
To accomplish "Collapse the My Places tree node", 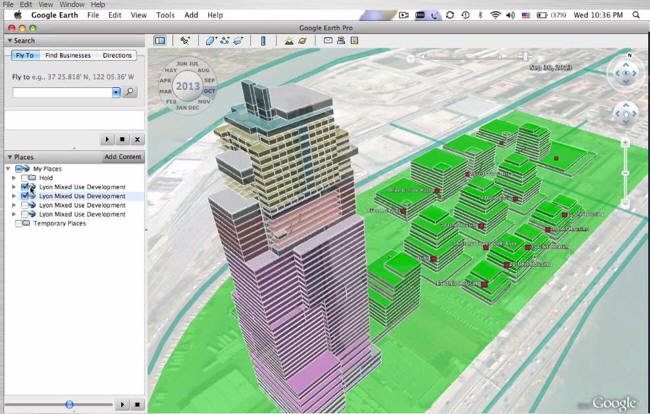I will tap(8, 169).
